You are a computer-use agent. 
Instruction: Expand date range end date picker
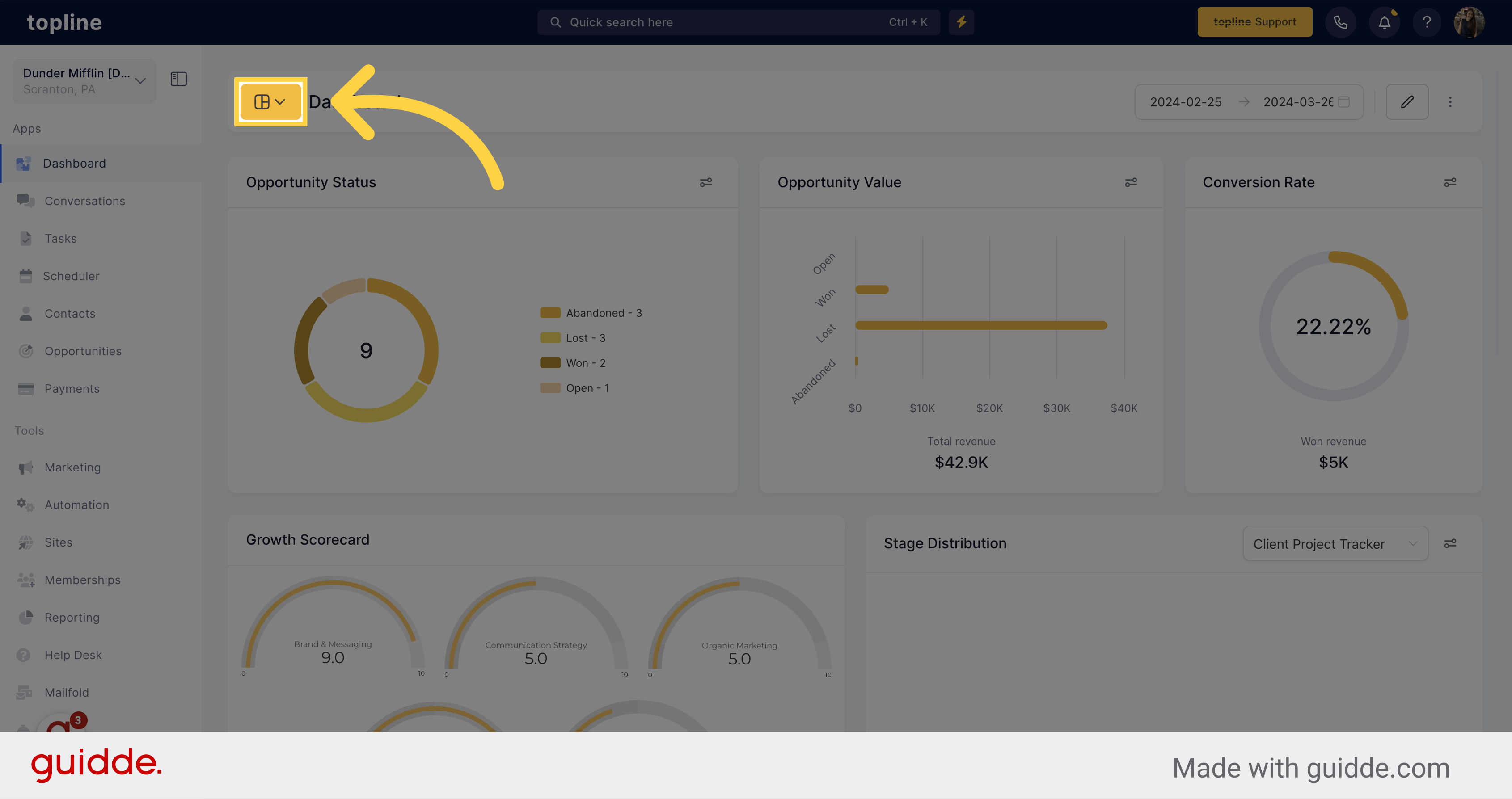pos(1347,101)
